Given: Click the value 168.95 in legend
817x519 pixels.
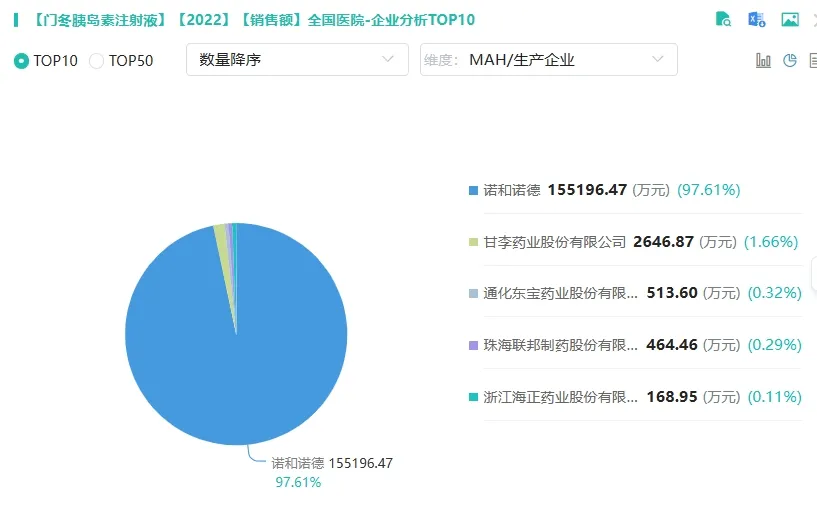Looking at the screenshot, I should (x=672, y=397).
